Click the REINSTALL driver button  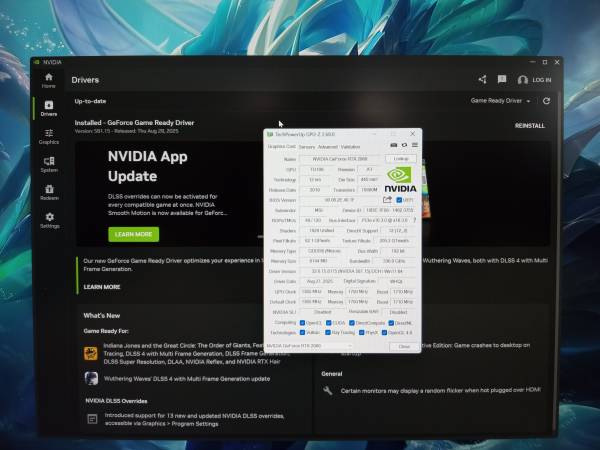[x=529, y=126]
